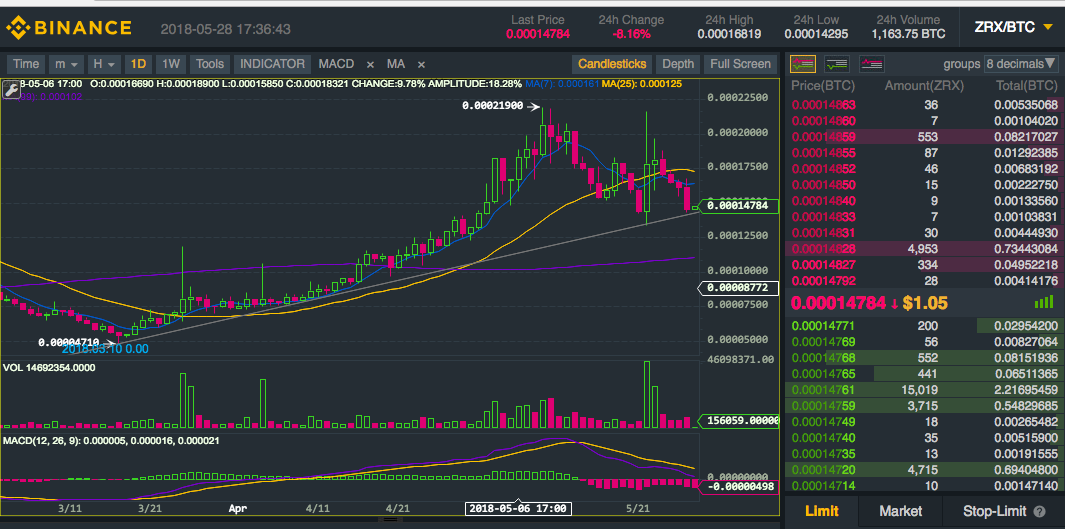This screenshot has width=1065, height=529.
Task: Click the Binance logo
Action: pyautogui.click(x=69, y=28)
